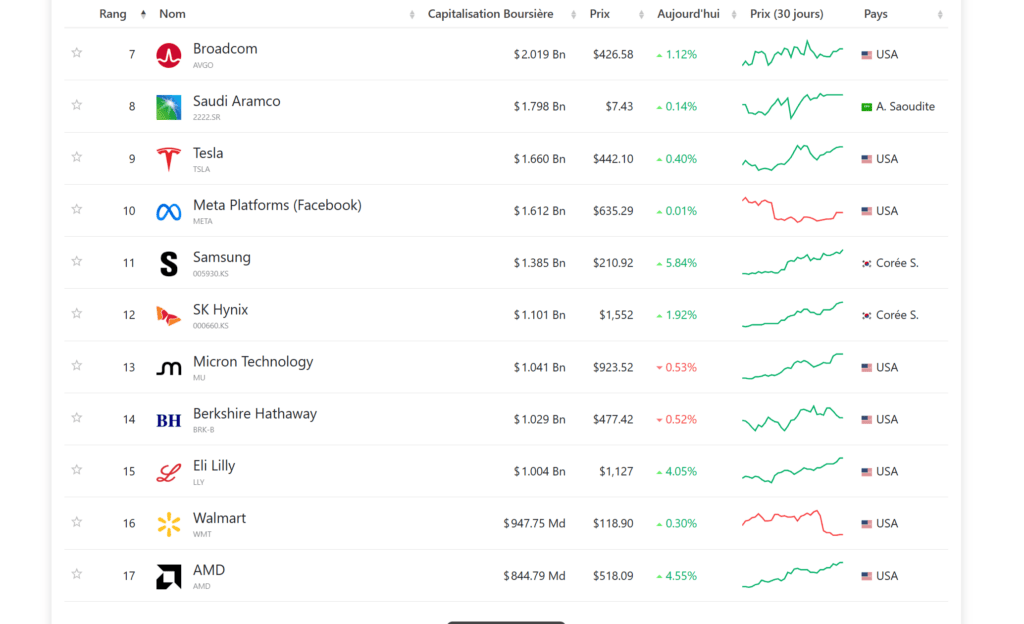Image resolution: width=1024 pixels, height=624 pixels.
Task: Click the Nom column header
Action: (172, 14)
